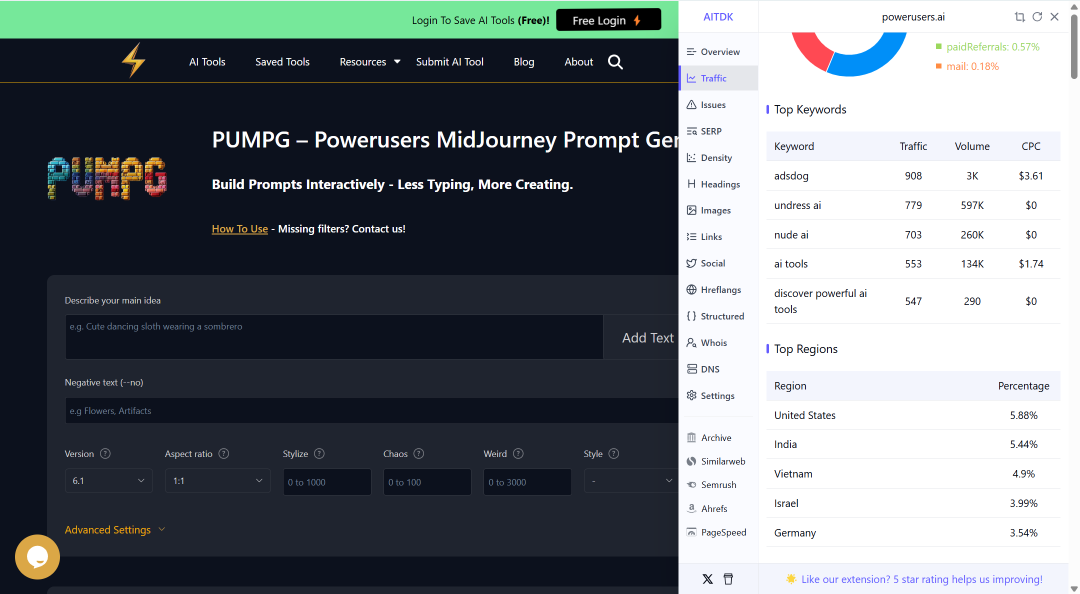Image resolution: width=1080 pixels, height=594 pixels.
Task: Click the Chaos 0 to 100 field
Action: 427,482
